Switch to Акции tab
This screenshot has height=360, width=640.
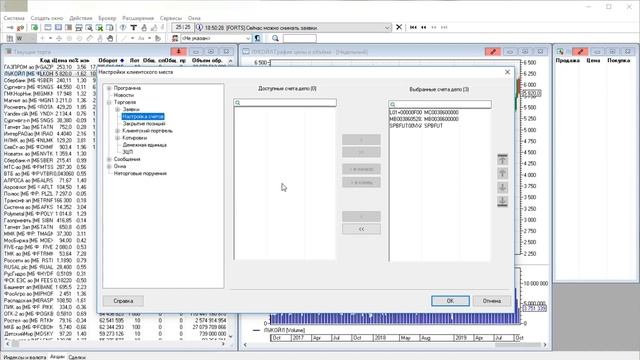tap(57, 357)
